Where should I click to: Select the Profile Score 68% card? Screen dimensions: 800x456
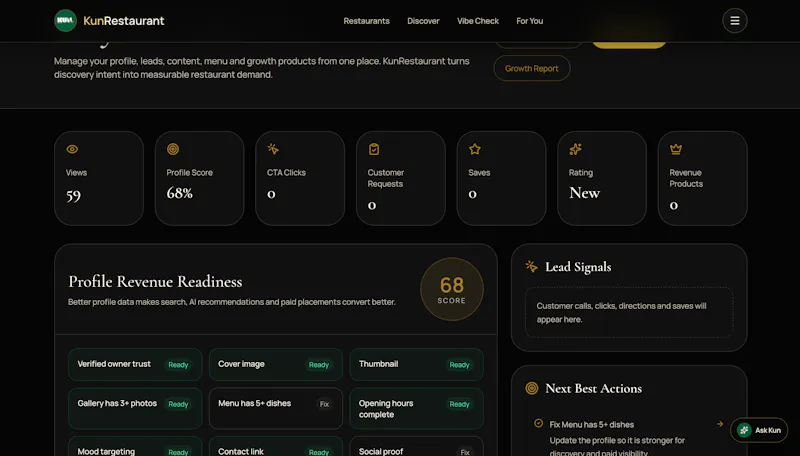(199, 178)
